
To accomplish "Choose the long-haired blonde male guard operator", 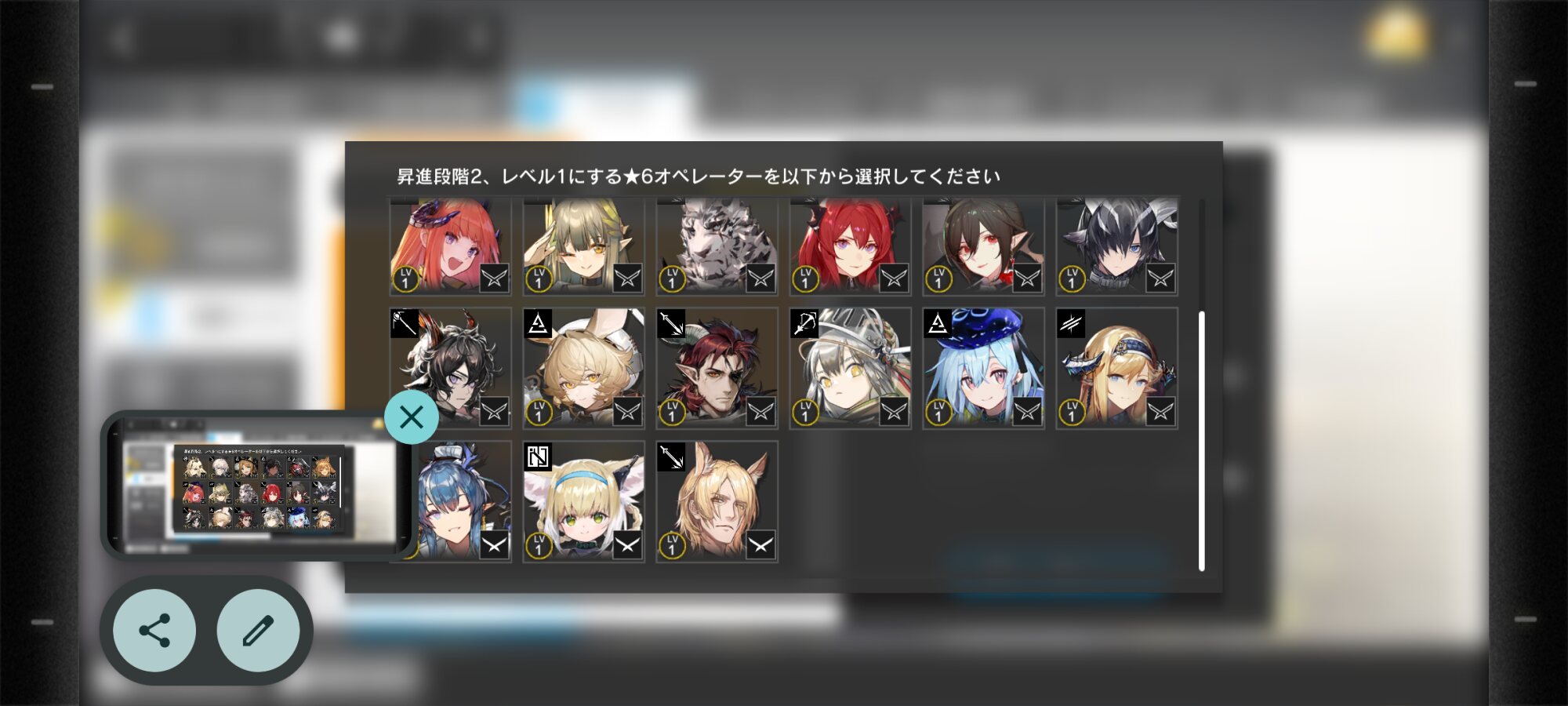I will 717,502.
